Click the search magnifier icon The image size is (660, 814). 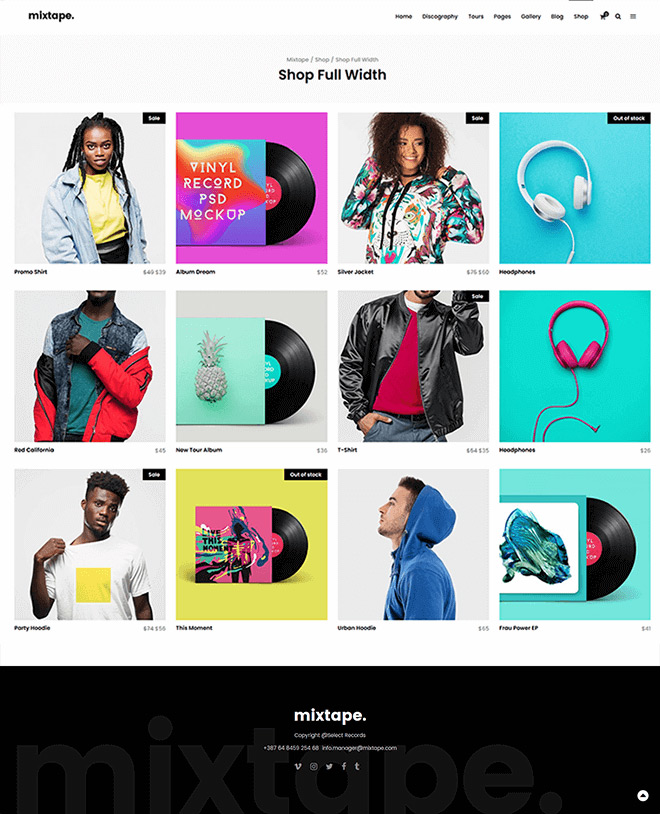618,17
